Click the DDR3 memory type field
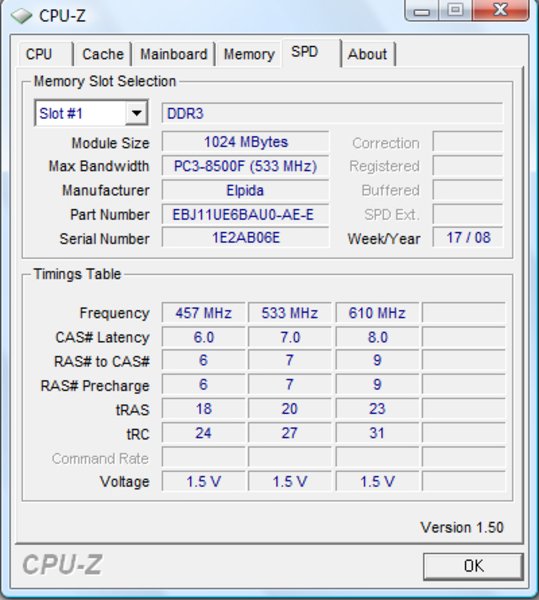Screen dimensions: 539x600 332,113
